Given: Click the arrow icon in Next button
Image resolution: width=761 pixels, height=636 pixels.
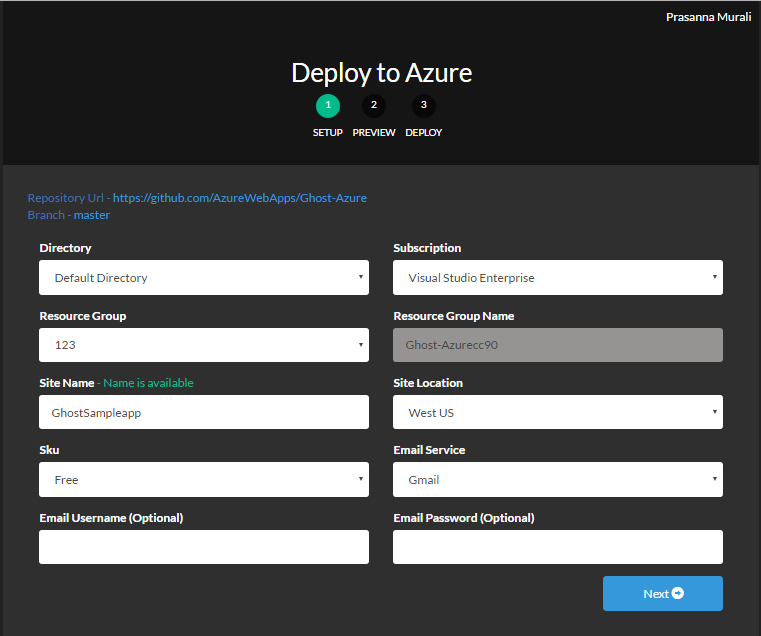Looking at the screenshot, I should [678, 593].
